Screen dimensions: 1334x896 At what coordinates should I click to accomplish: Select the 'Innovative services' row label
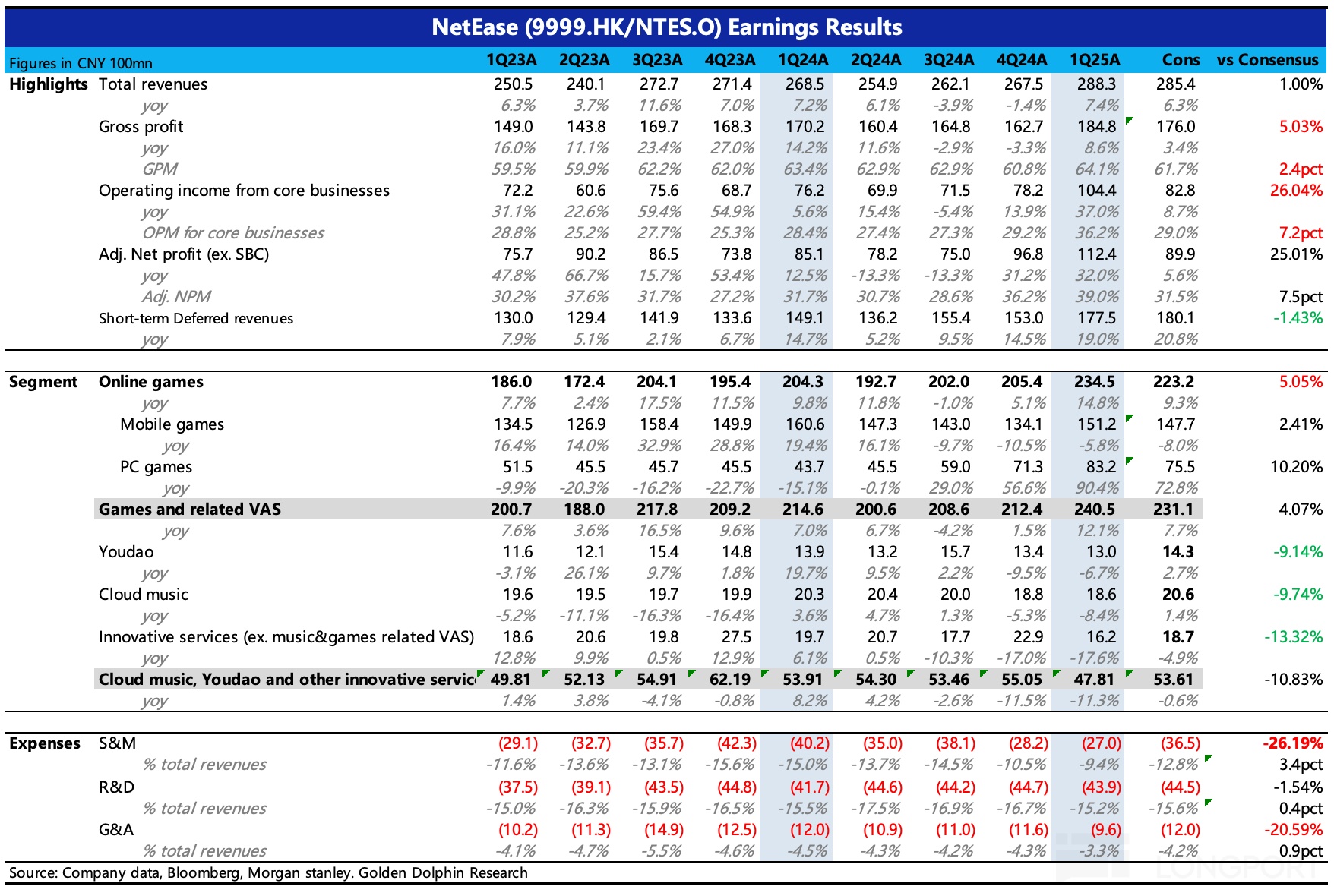(286, 637)
